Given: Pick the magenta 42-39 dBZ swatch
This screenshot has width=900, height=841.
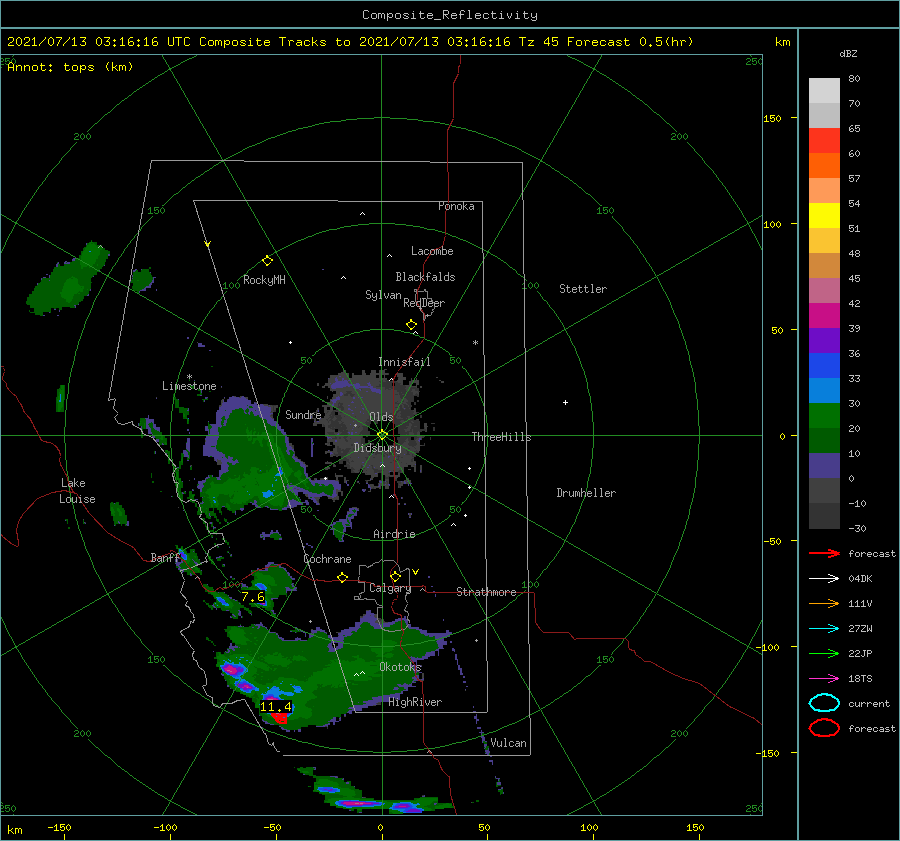Looking at the screenshot, I should (824, 316).
